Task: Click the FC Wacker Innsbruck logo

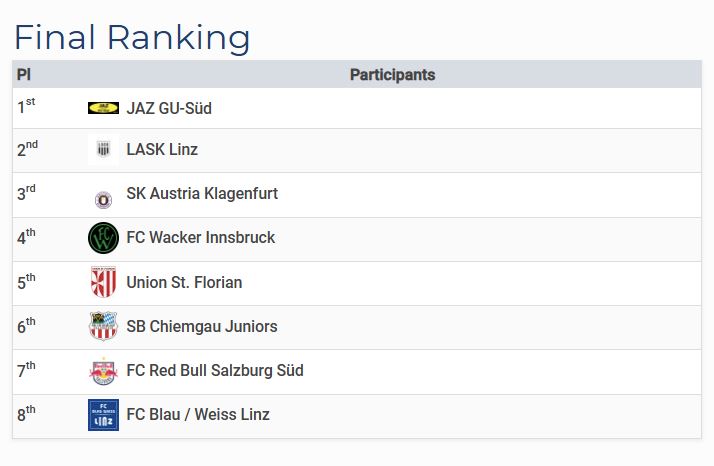Action: (103, 238)
